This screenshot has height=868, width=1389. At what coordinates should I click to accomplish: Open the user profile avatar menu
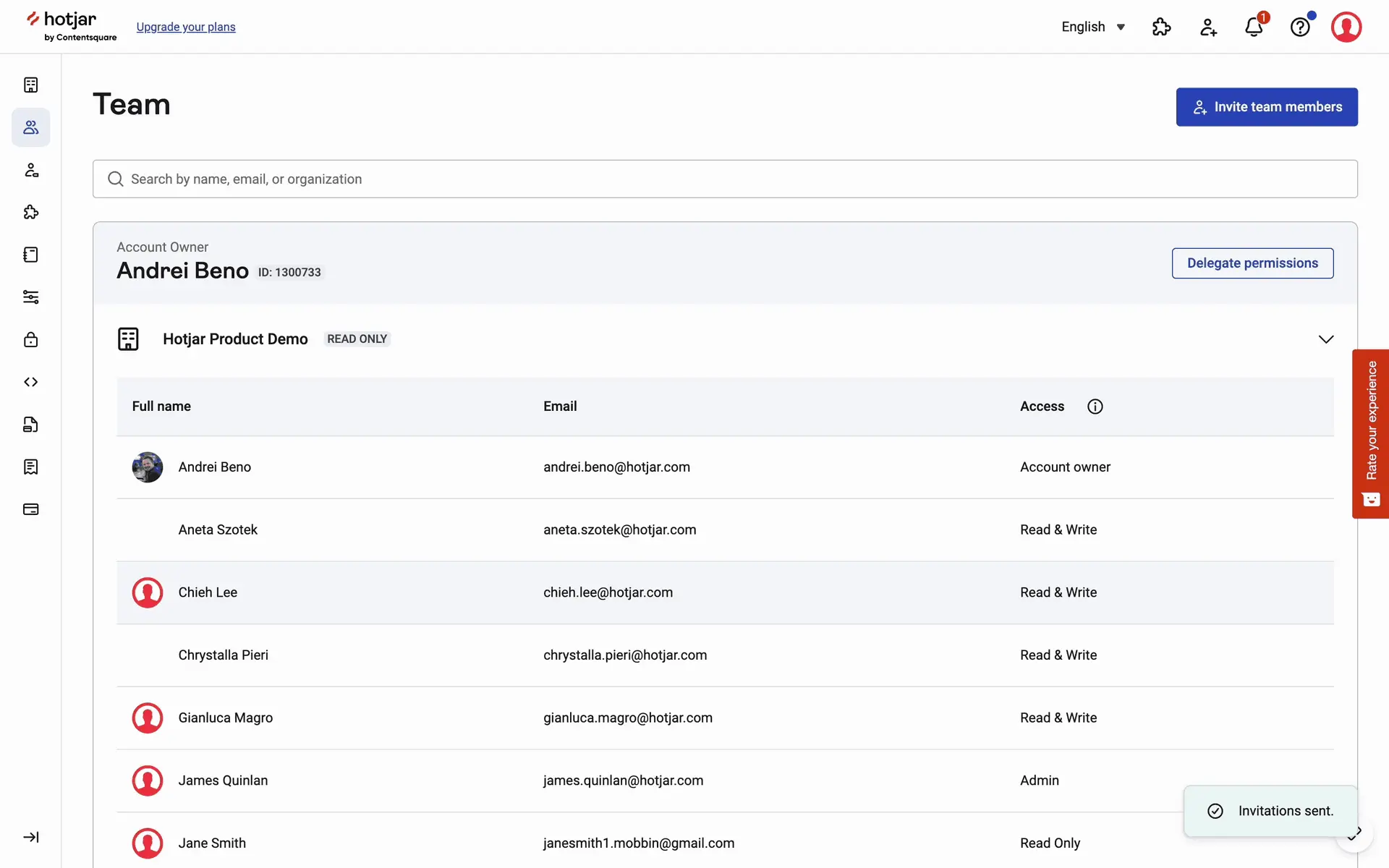tap(1346, 27)
